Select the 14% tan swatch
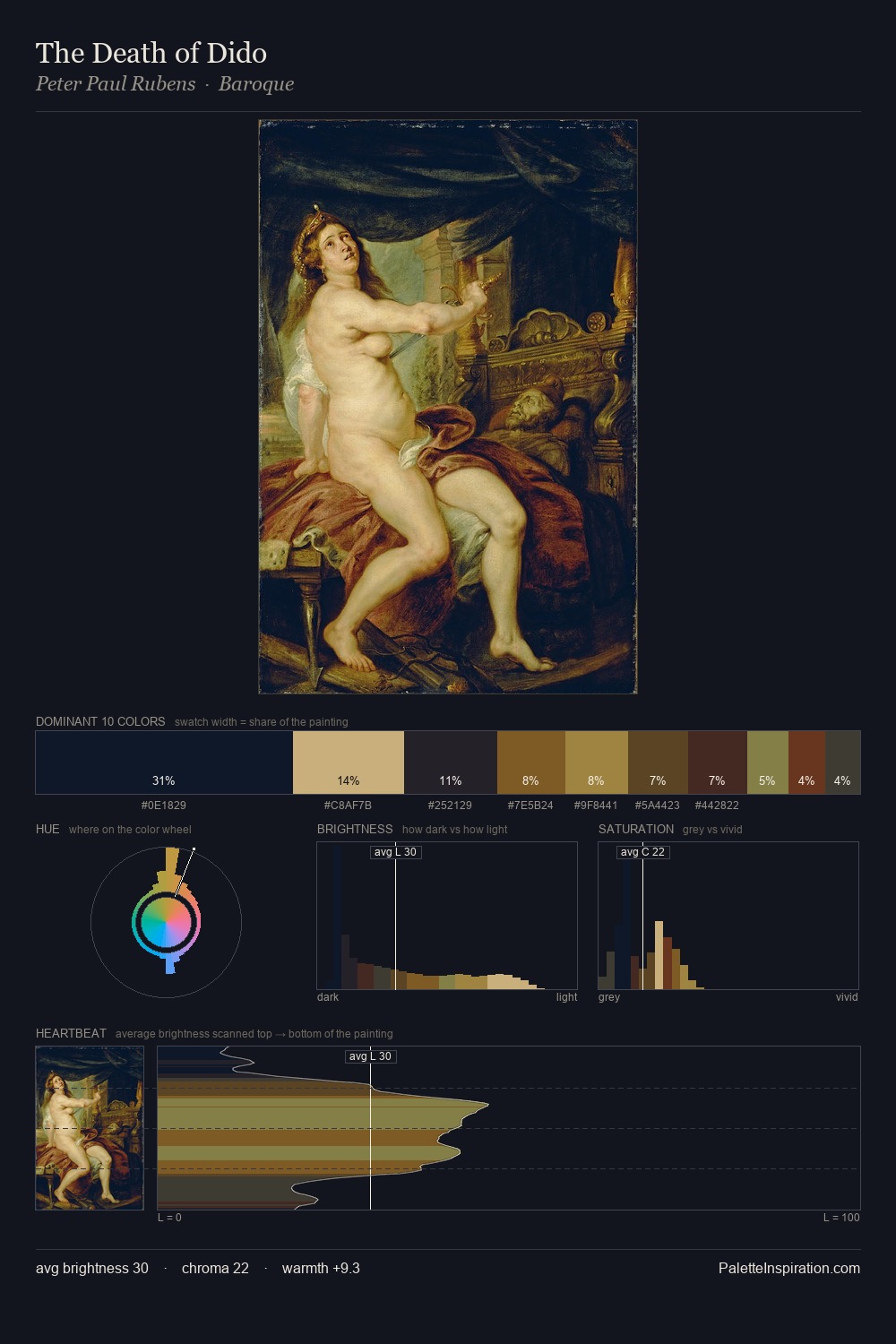 349,762
